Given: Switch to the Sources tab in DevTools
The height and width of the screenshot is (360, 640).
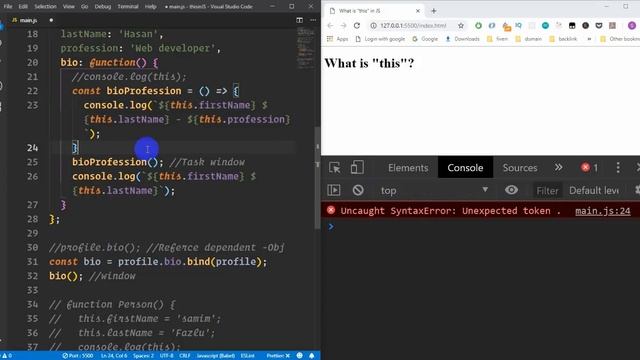Looking at the screenshot, I should [x=520, y=168].
